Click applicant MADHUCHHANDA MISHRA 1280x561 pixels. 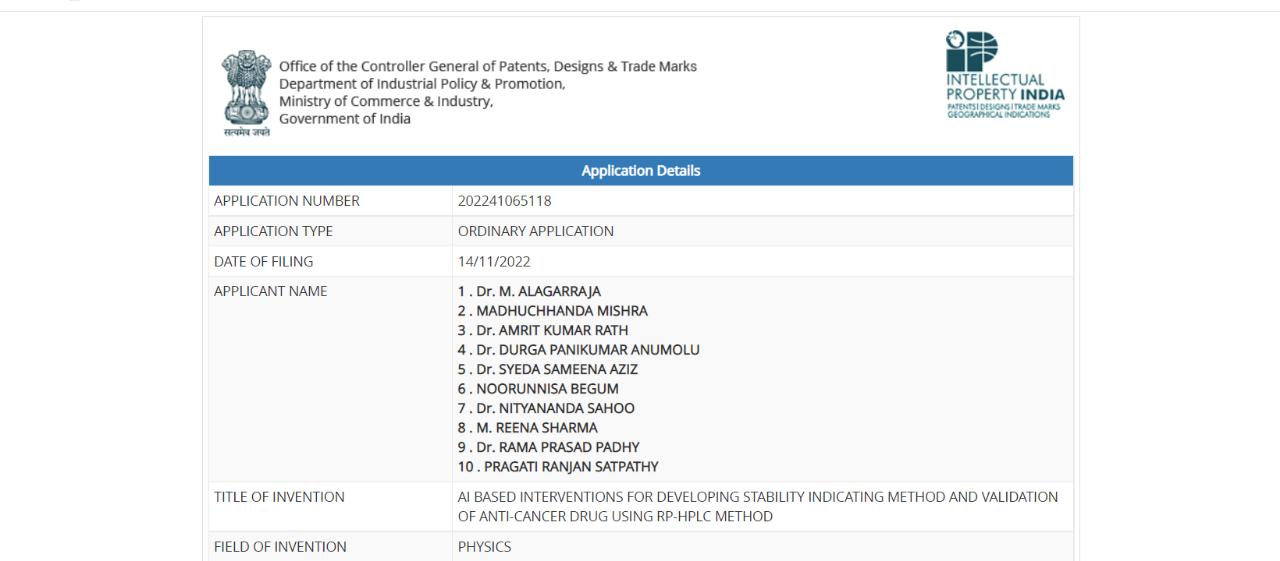(x=552, y=311)
